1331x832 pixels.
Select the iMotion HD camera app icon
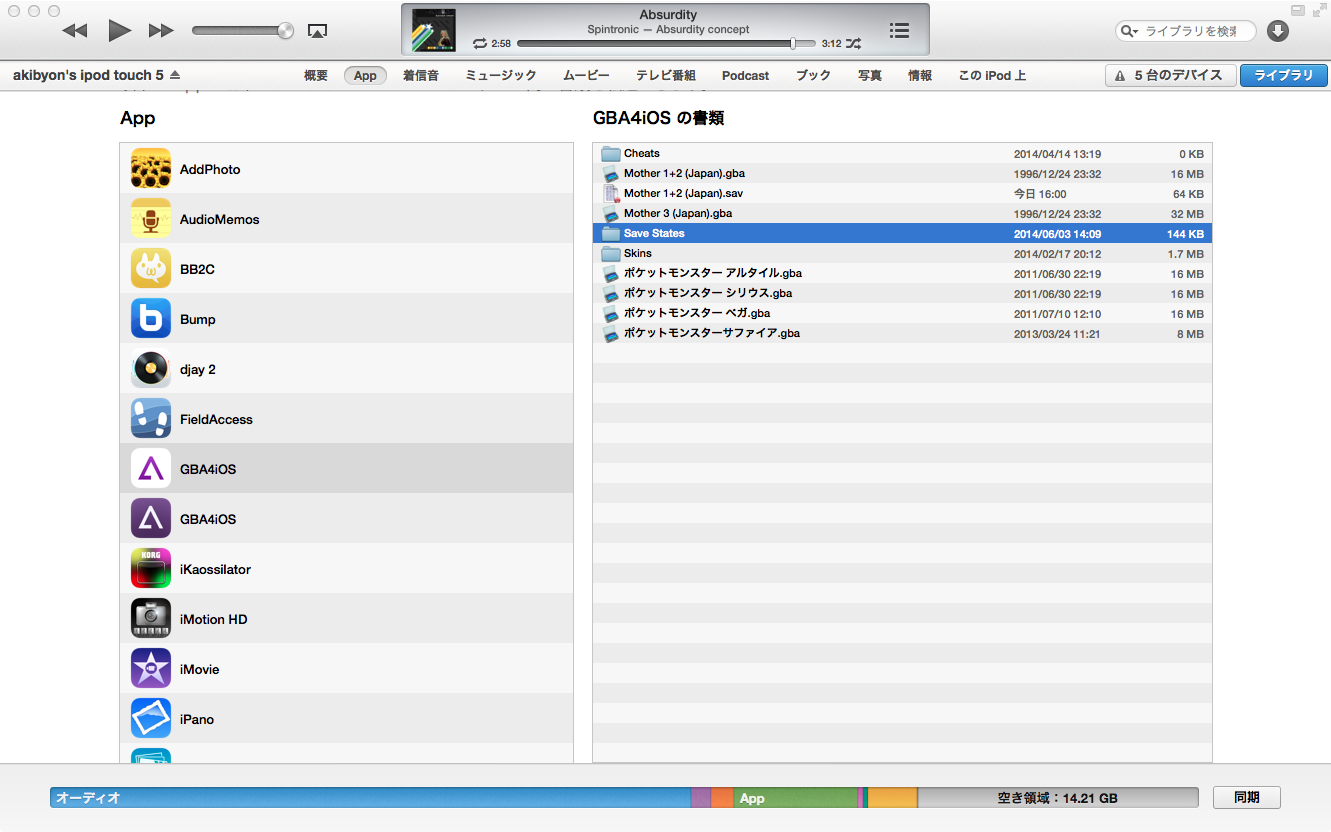pos(151,619)
